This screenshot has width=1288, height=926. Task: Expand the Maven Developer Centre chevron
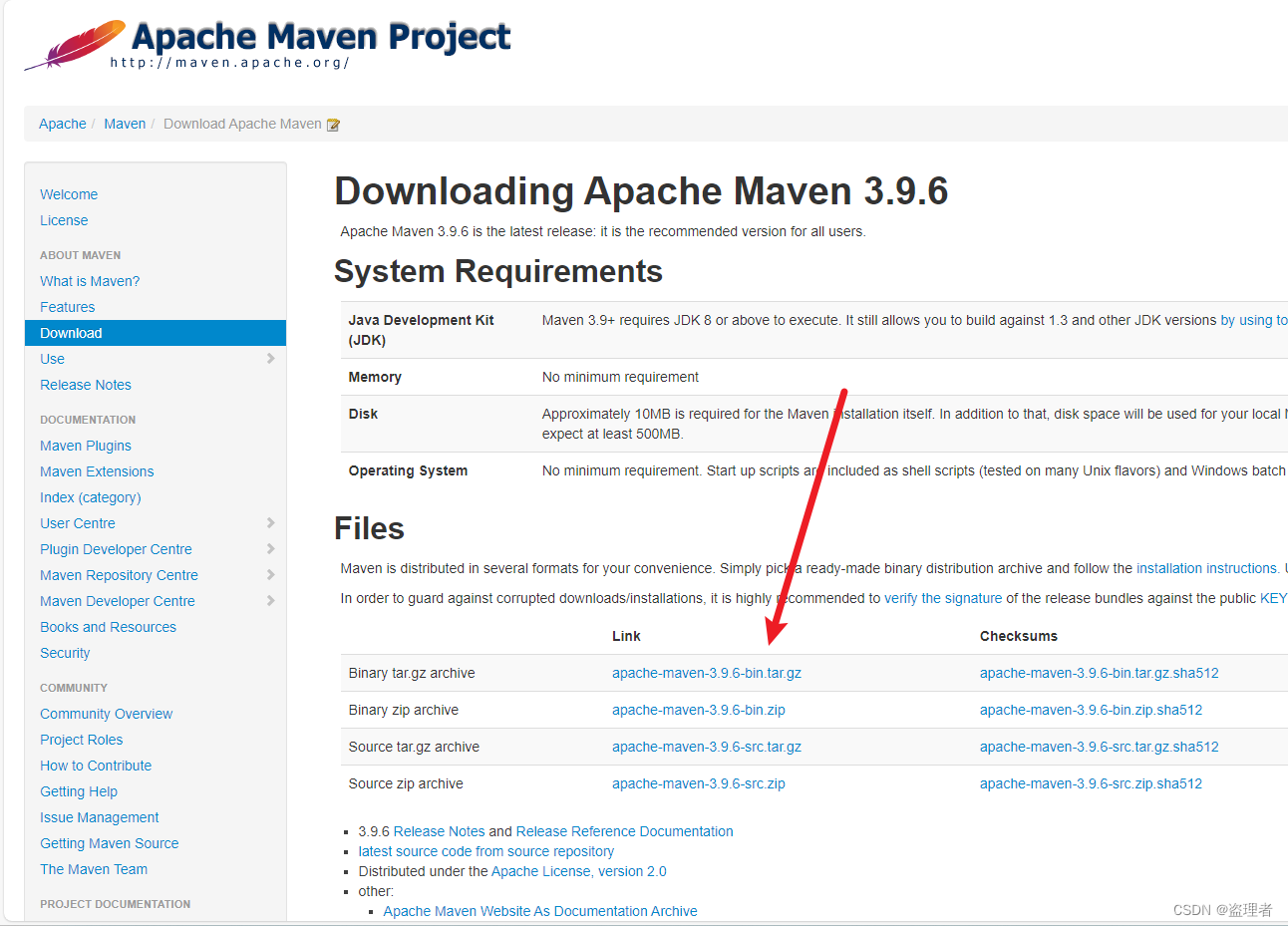[270, 600]
